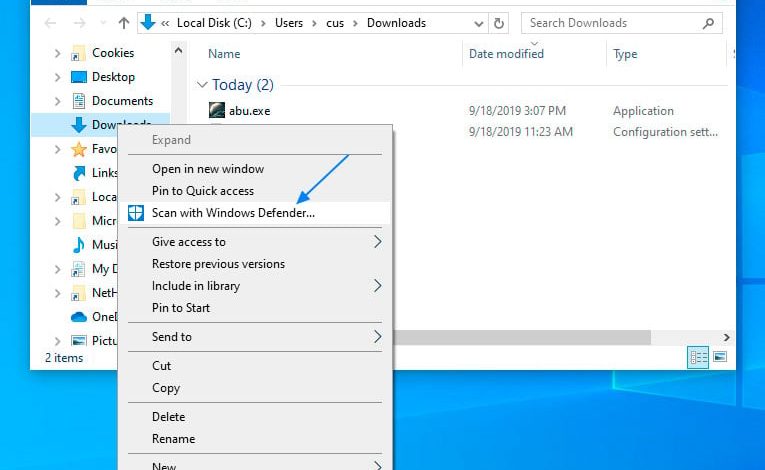The width and height of the screenshot is (765, 470).
Task: Click the Search Downloads field
Action: pyautogui.click(x=622, y=23)
